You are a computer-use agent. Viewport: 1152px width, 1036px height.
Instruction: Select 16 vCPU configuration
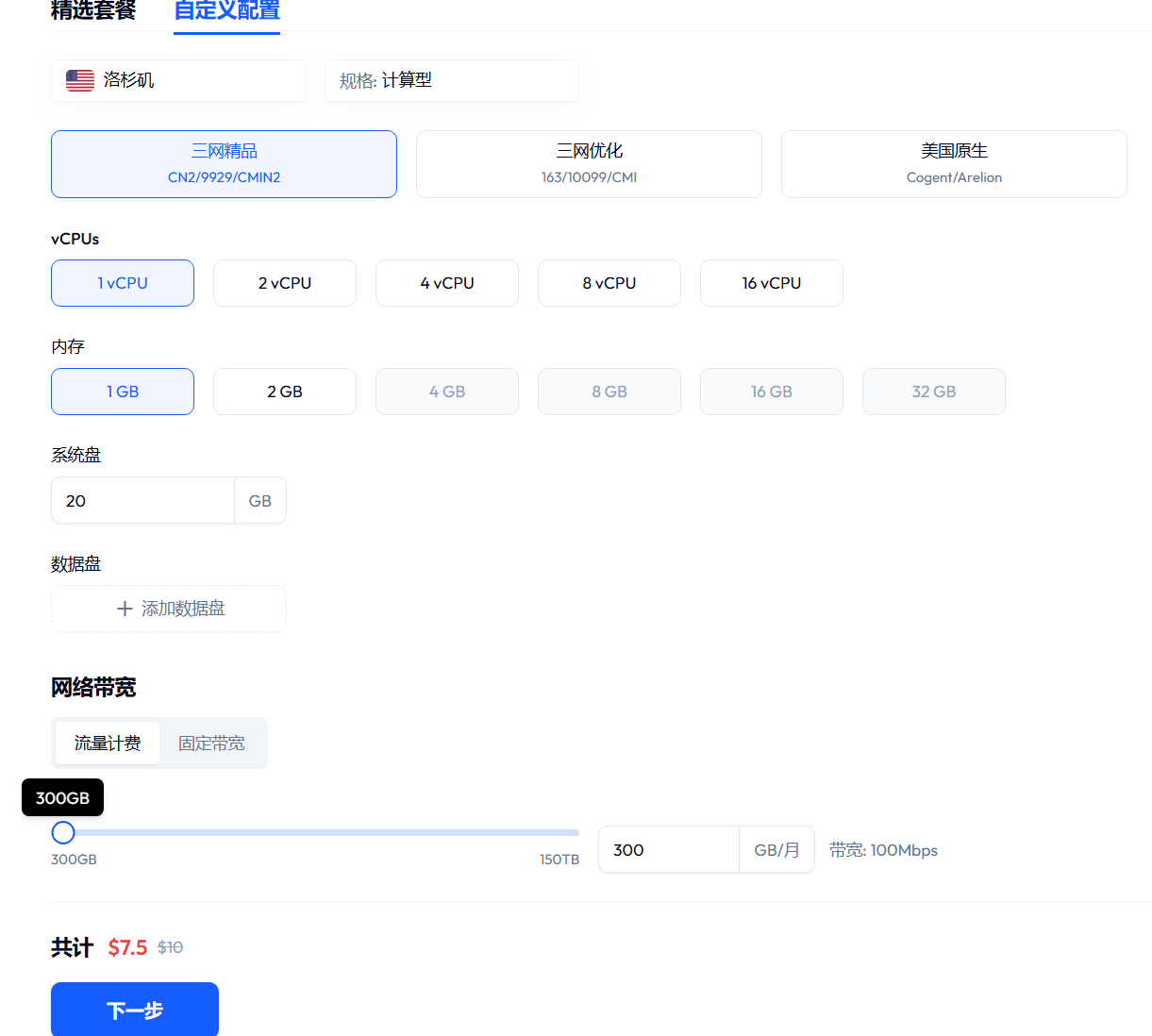tap(772, 283)
